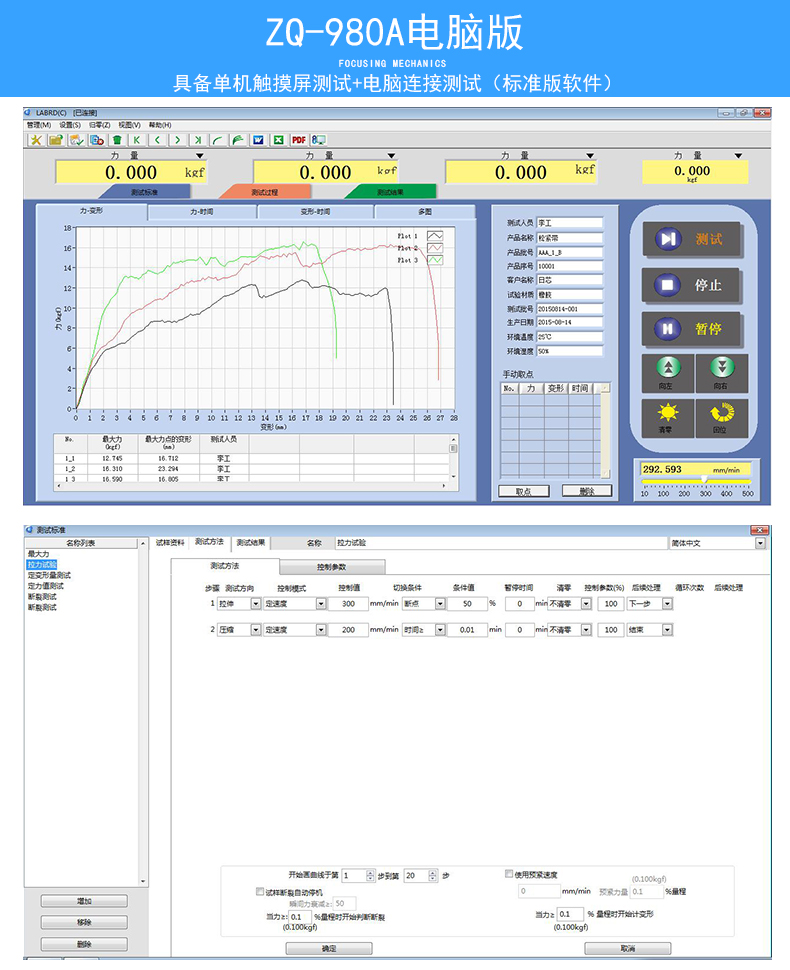Click the 取点 button
The height and width of the screenshot is (970, 790).
(x=523, y=491)
